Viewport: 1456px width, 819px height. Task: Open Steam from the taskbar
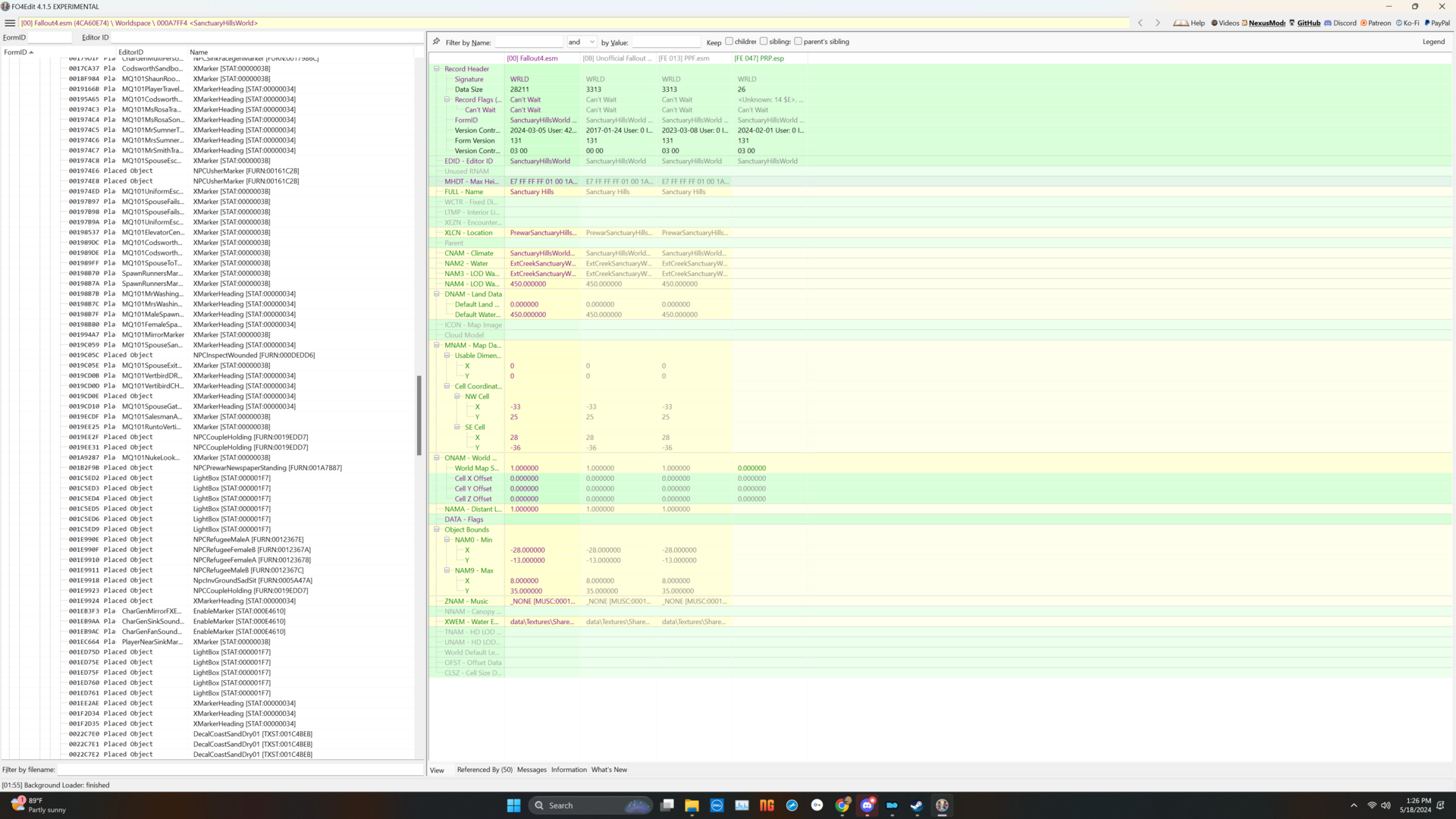pyautogui.click(x=917, y=805)
